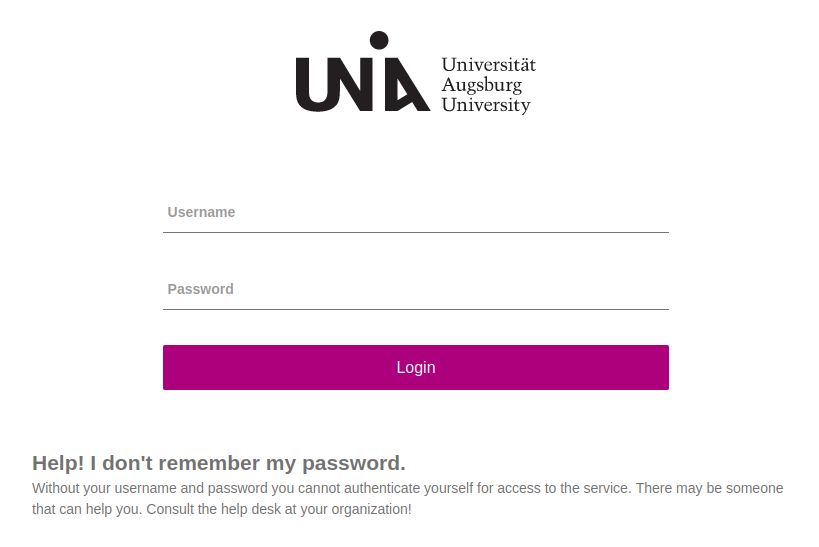Viewport: 819px width, 547px height.
Task: Click the word Universität beside the logo
Action: [488, 65]
